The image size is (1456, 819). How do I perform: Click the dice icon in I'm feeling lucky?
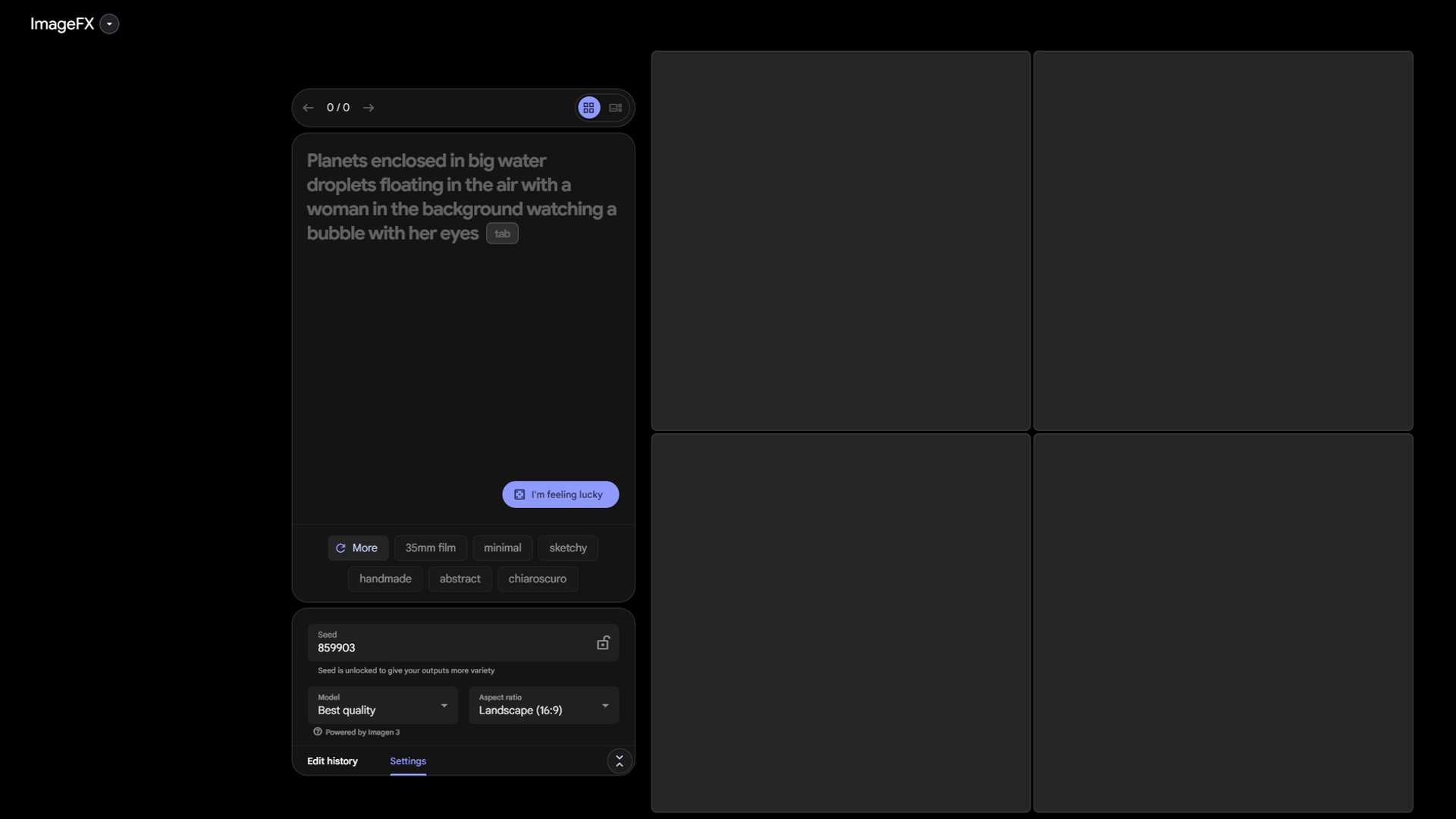[519, 494]
